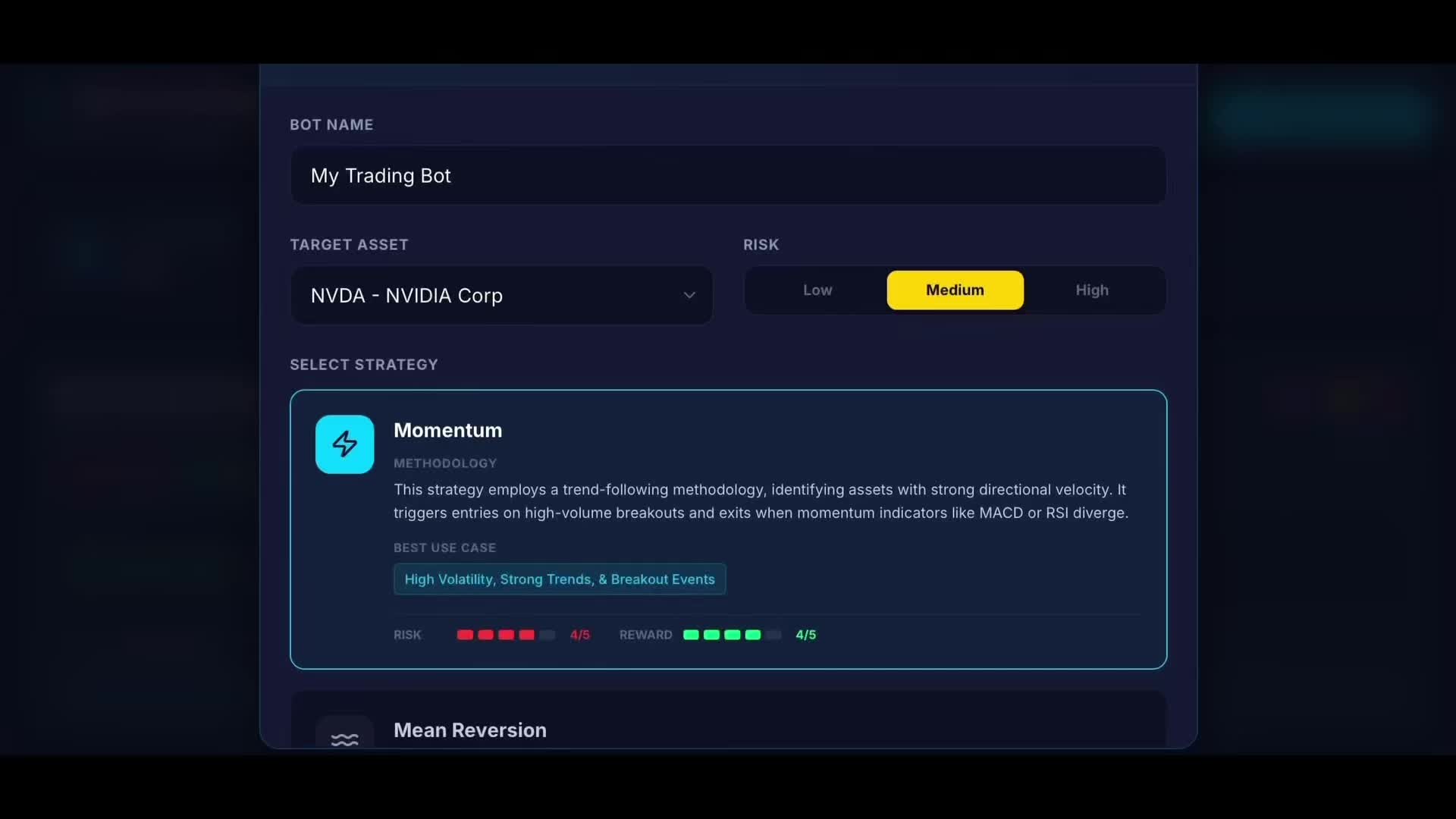
Task: Click the BEST USE CASE label
Action: (444, 548)
